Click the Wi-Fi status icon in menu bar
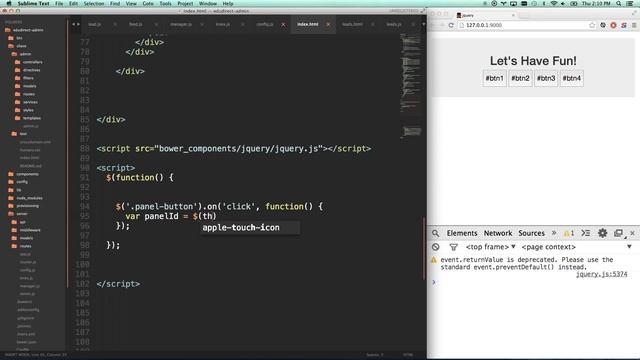The image size is (640, 360). [553, 3]
